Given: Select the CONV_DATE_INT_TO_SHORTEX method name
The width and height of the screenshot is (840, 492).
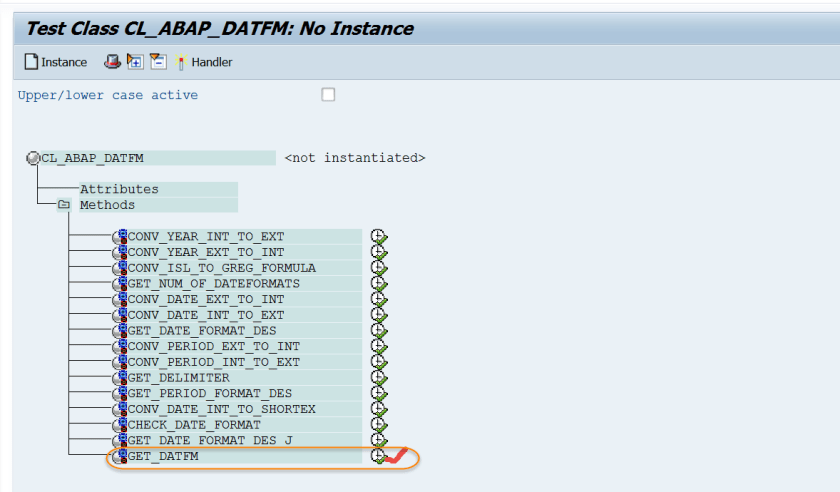Looking at the screenshot, I should click(x=222, y=409).
